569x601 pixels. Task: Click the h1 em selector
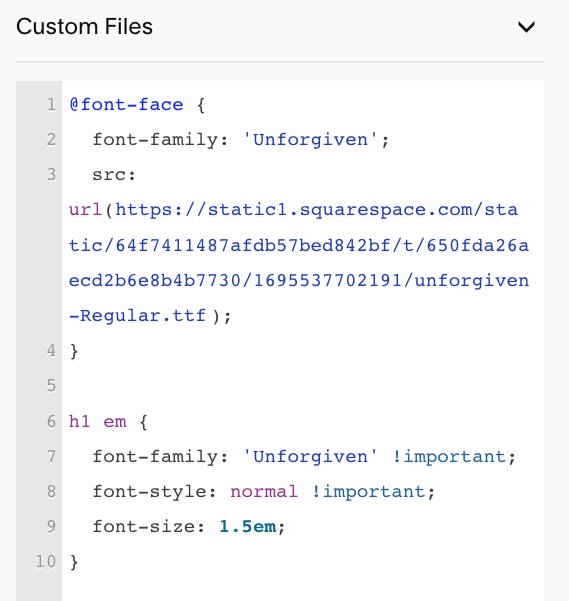coord(97,422)
